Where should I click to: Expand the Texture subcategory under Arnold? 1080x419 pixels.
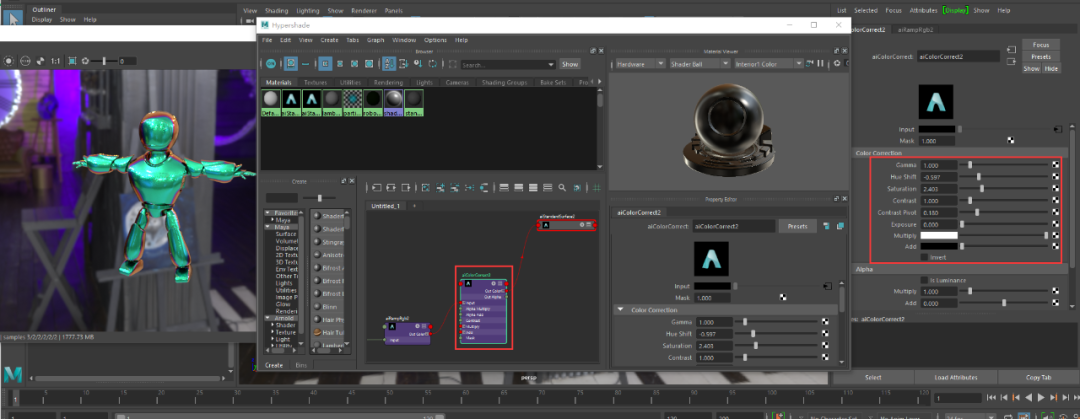272,331
